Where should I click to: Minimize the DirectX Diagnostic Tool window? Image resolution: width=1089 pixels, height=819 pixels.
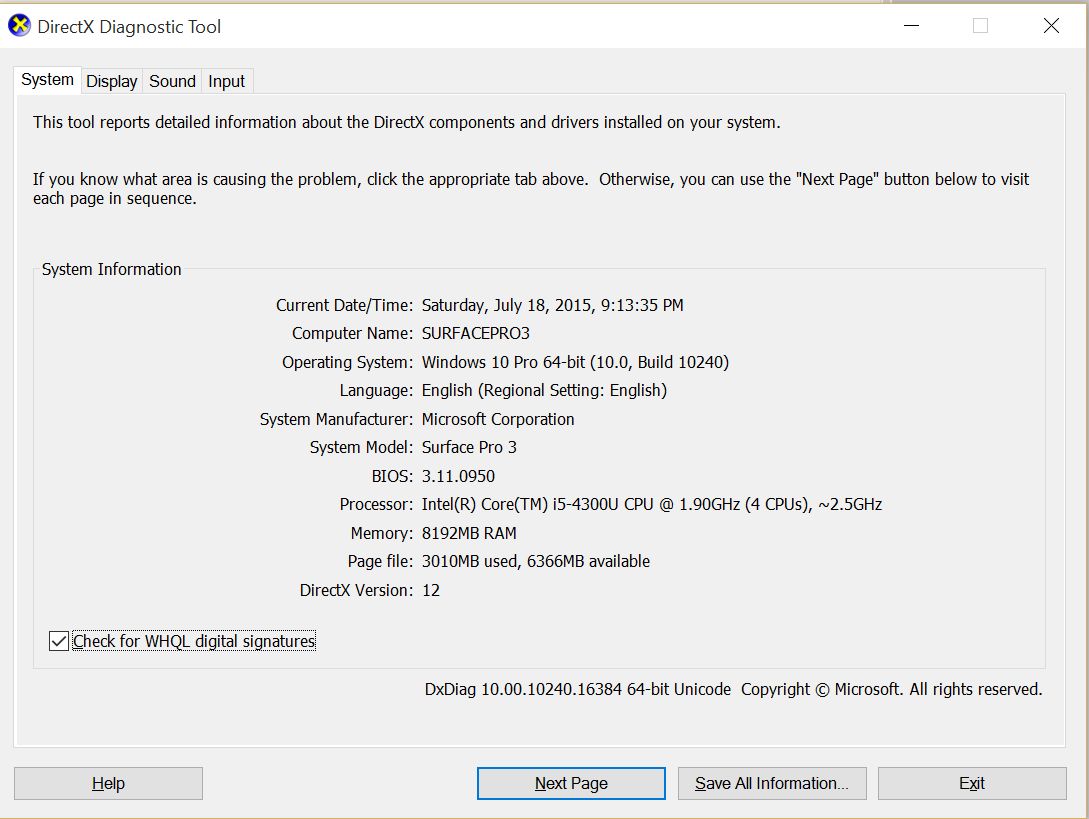(911, 26)
